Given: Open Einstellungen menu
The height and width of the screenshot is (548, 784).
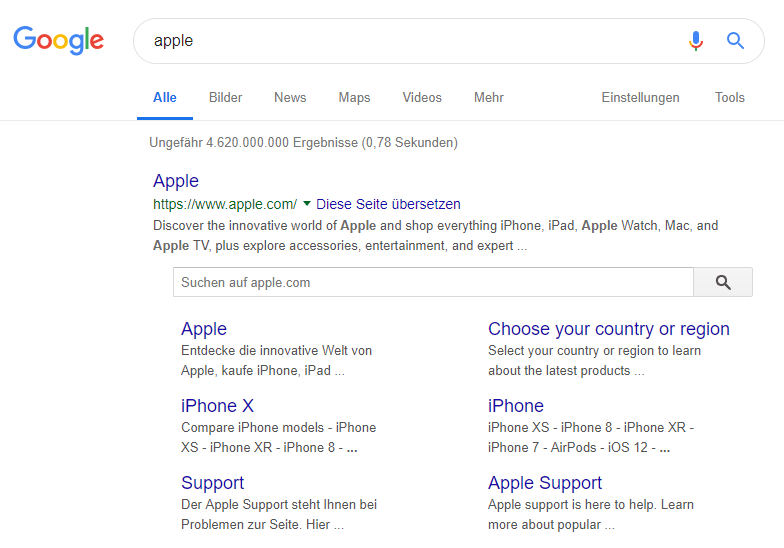Looking at the screenshot, I should click(640, 98).
